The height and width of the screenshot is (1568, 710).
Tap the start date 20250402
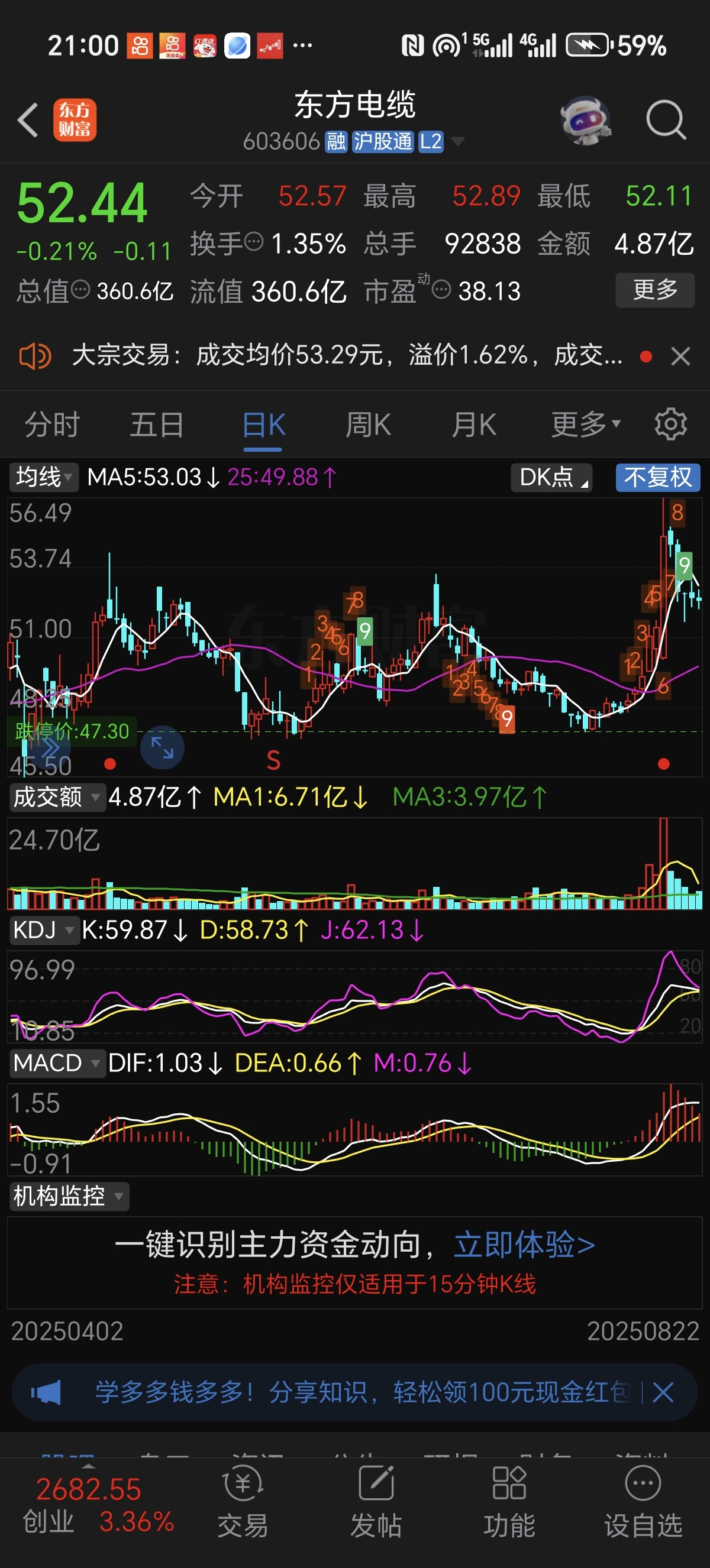coord(67,1331)
